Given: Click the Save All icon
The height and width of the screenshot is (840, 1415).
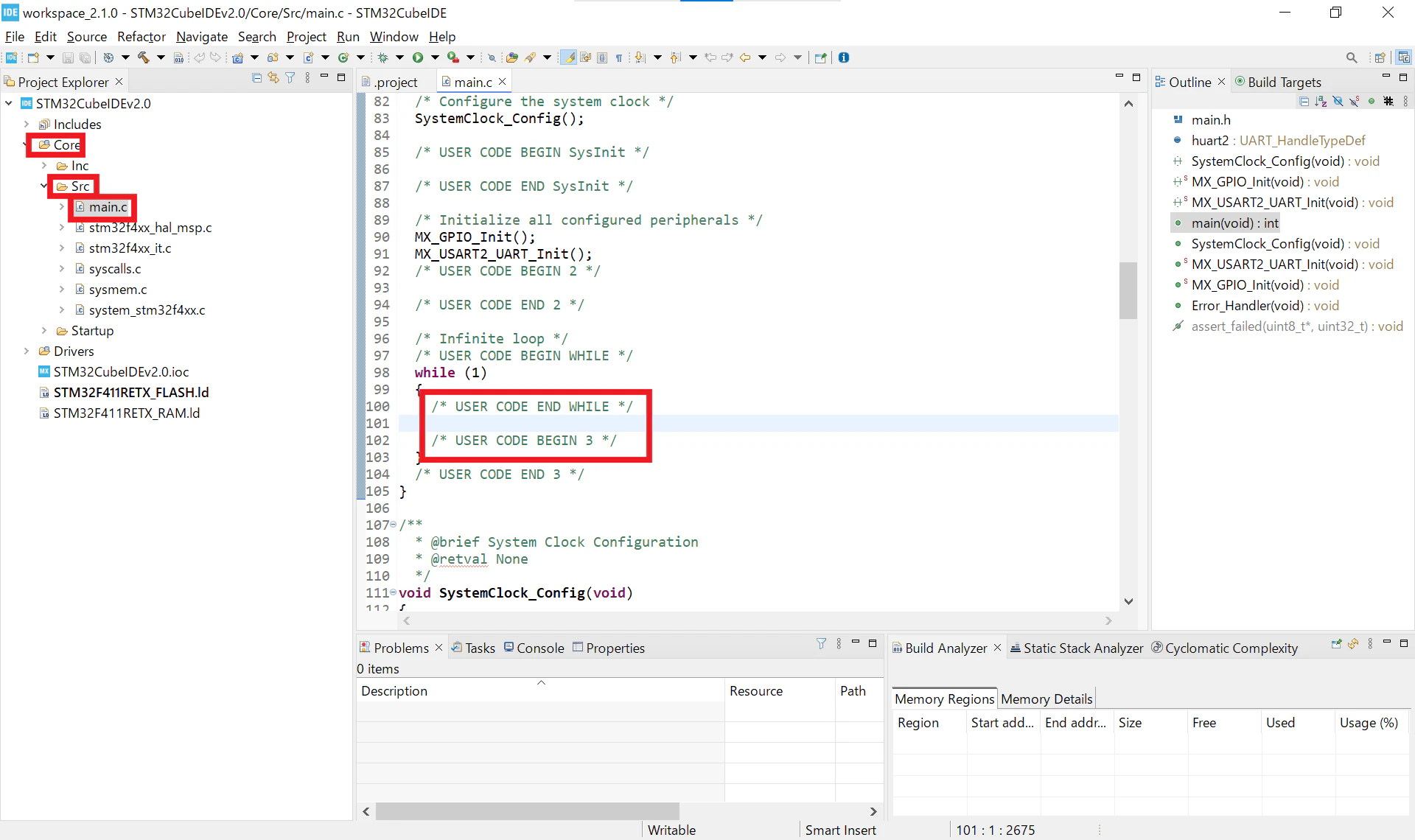Looking at the screenshot, I should pos(85,57).
